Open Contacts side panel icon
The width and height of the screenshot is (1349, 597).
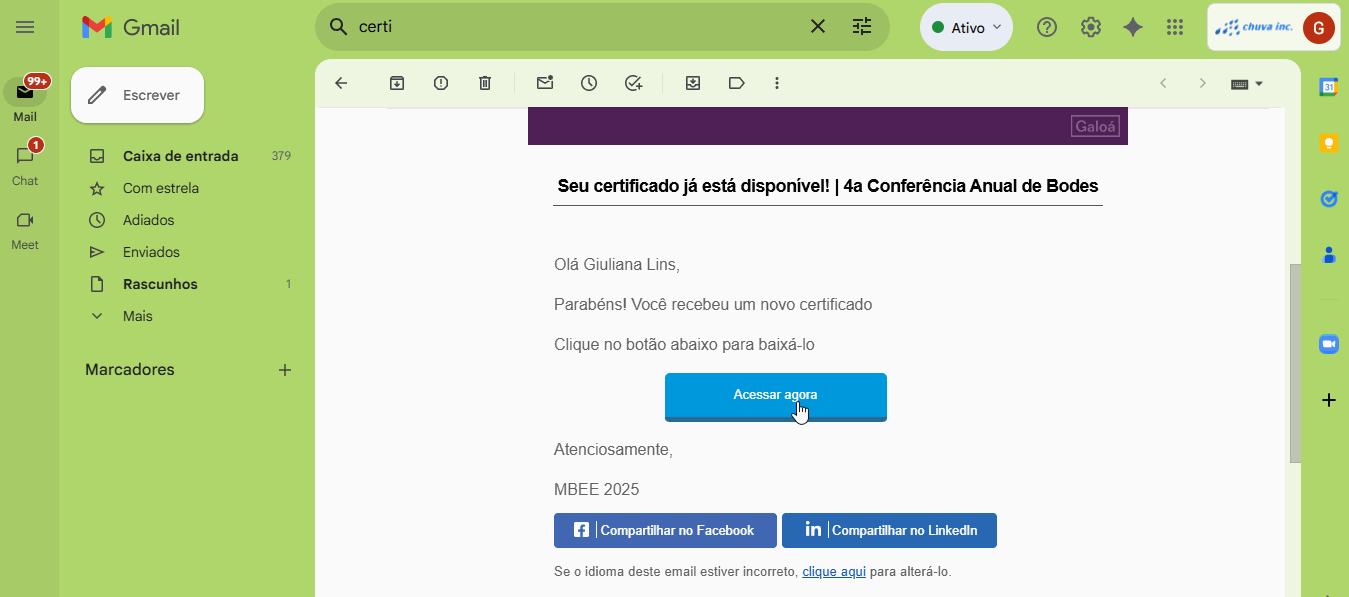click(1329, 255)
